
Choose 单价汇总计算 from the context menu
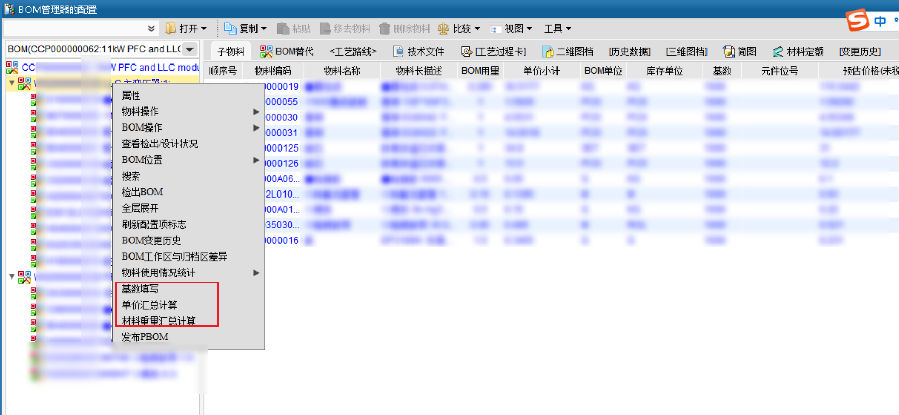(149, 305)
